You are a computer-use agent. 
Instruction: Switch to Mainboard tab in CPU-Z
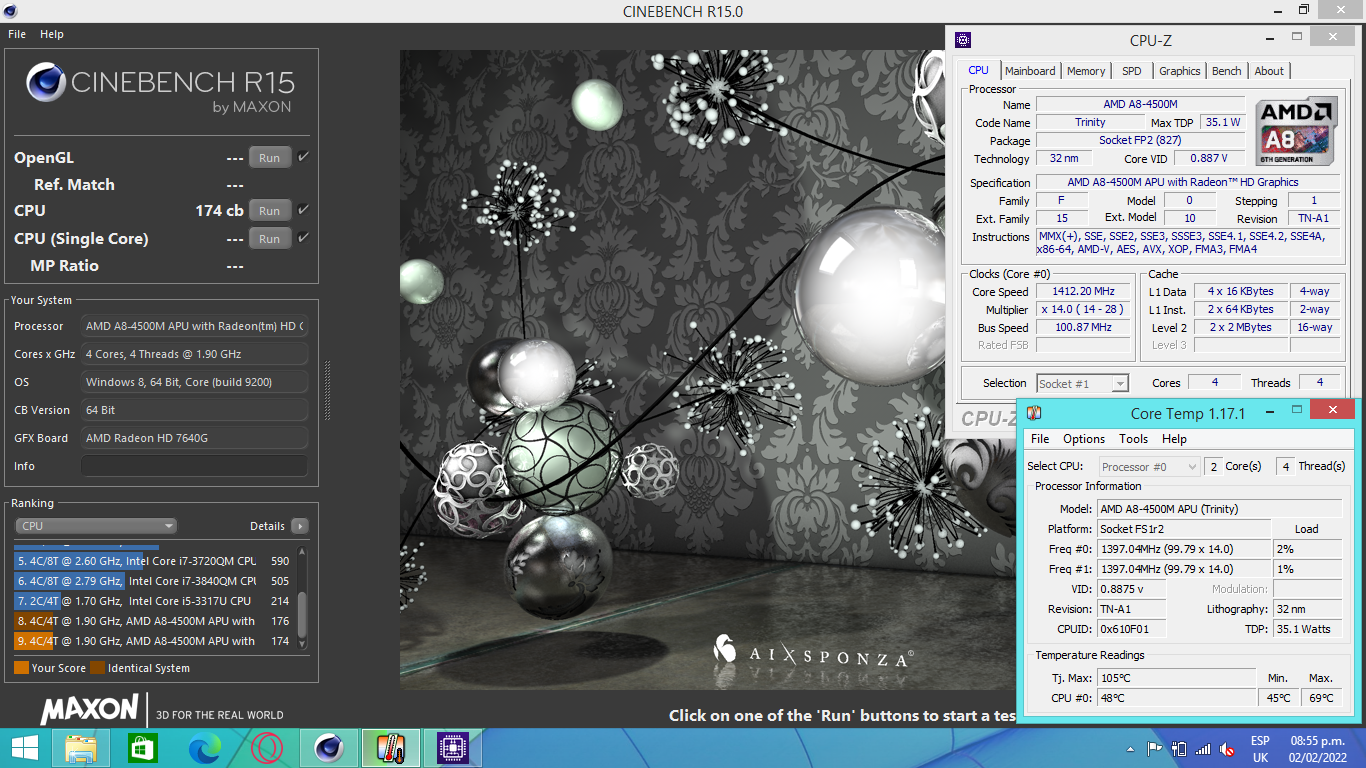[1030, 71]
